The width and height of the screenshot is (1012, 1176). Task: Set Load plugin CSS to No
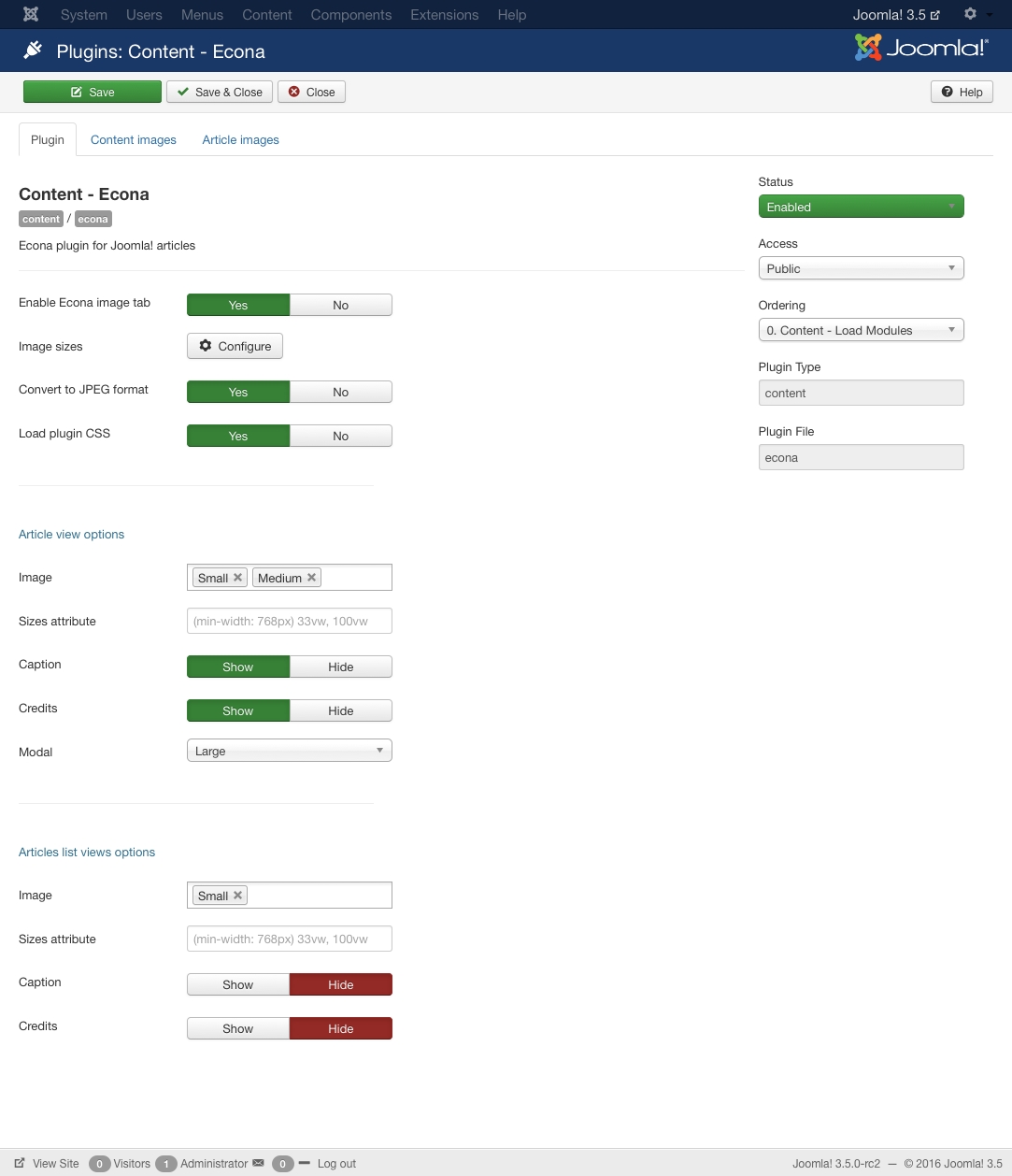coord(341,437)
